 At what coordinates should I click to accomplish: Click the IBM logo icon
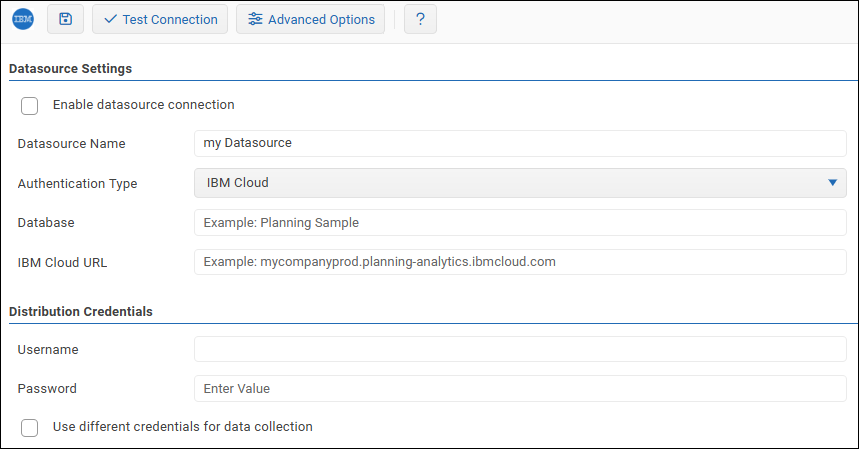[23, 19]
